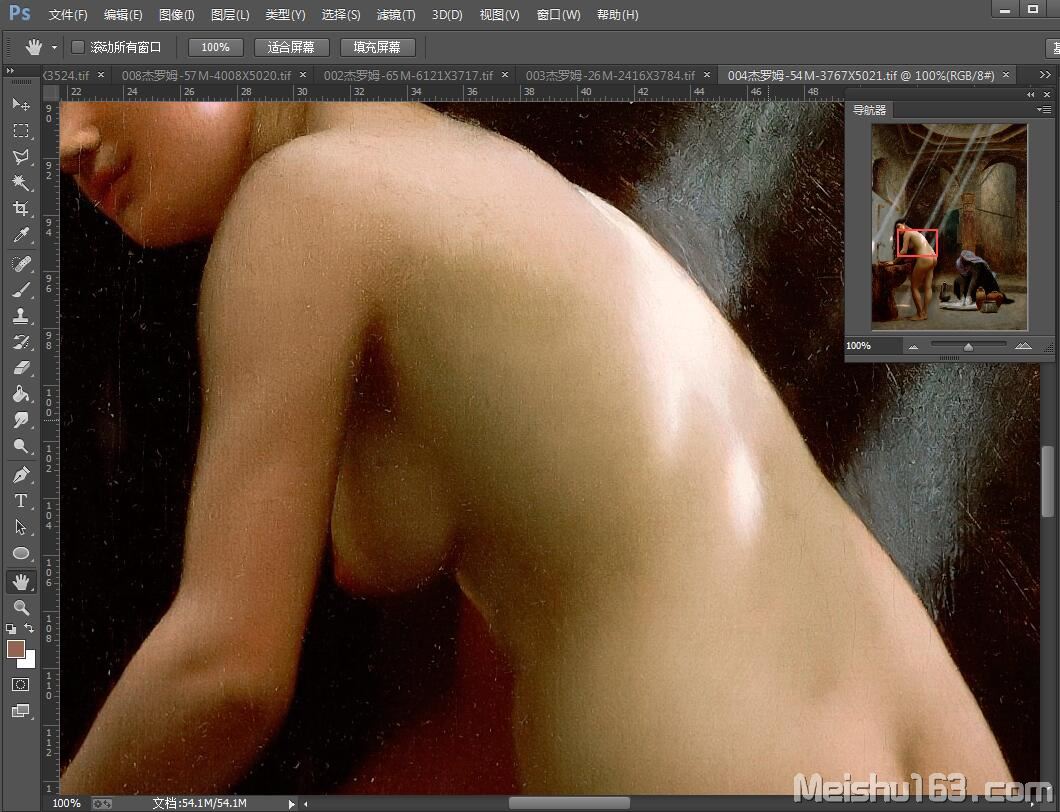Select the Brush tool
This screenshot has height=812, width=1060.
coord(21,289)
